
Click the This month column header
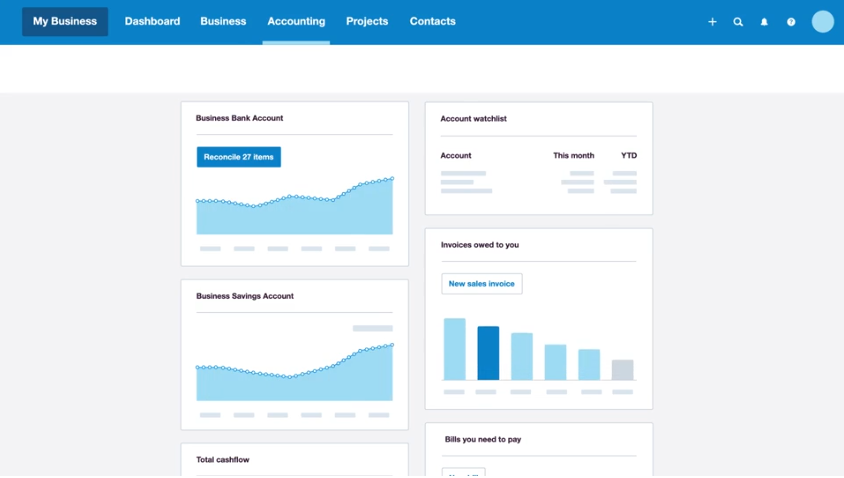pos(574,156)
